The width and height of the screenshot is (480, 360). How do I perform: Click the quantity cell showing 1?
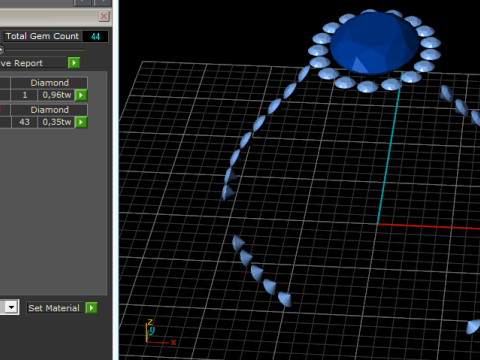point(24,95)
